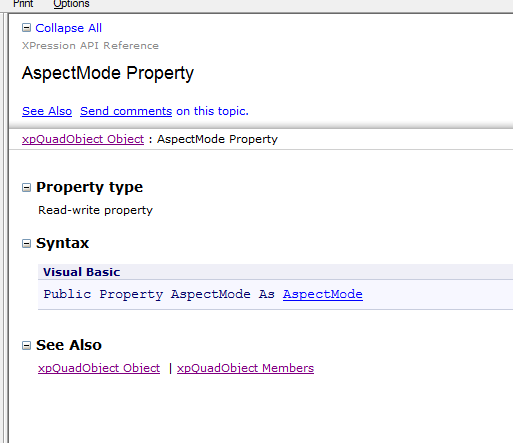Open the Send comments link

pyautogui.click(x=126, y=111)
